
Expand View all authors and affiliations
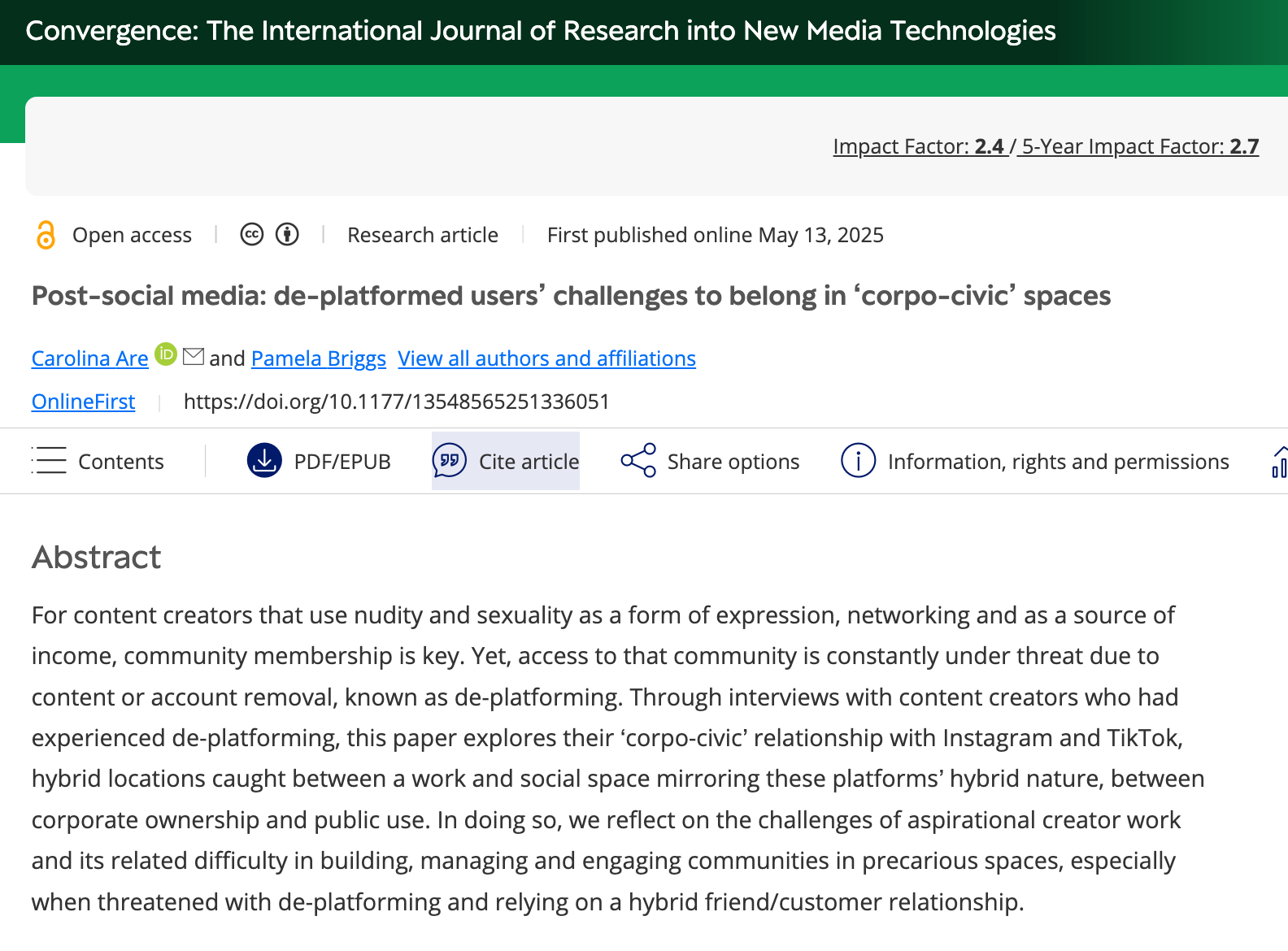point(546,358)
